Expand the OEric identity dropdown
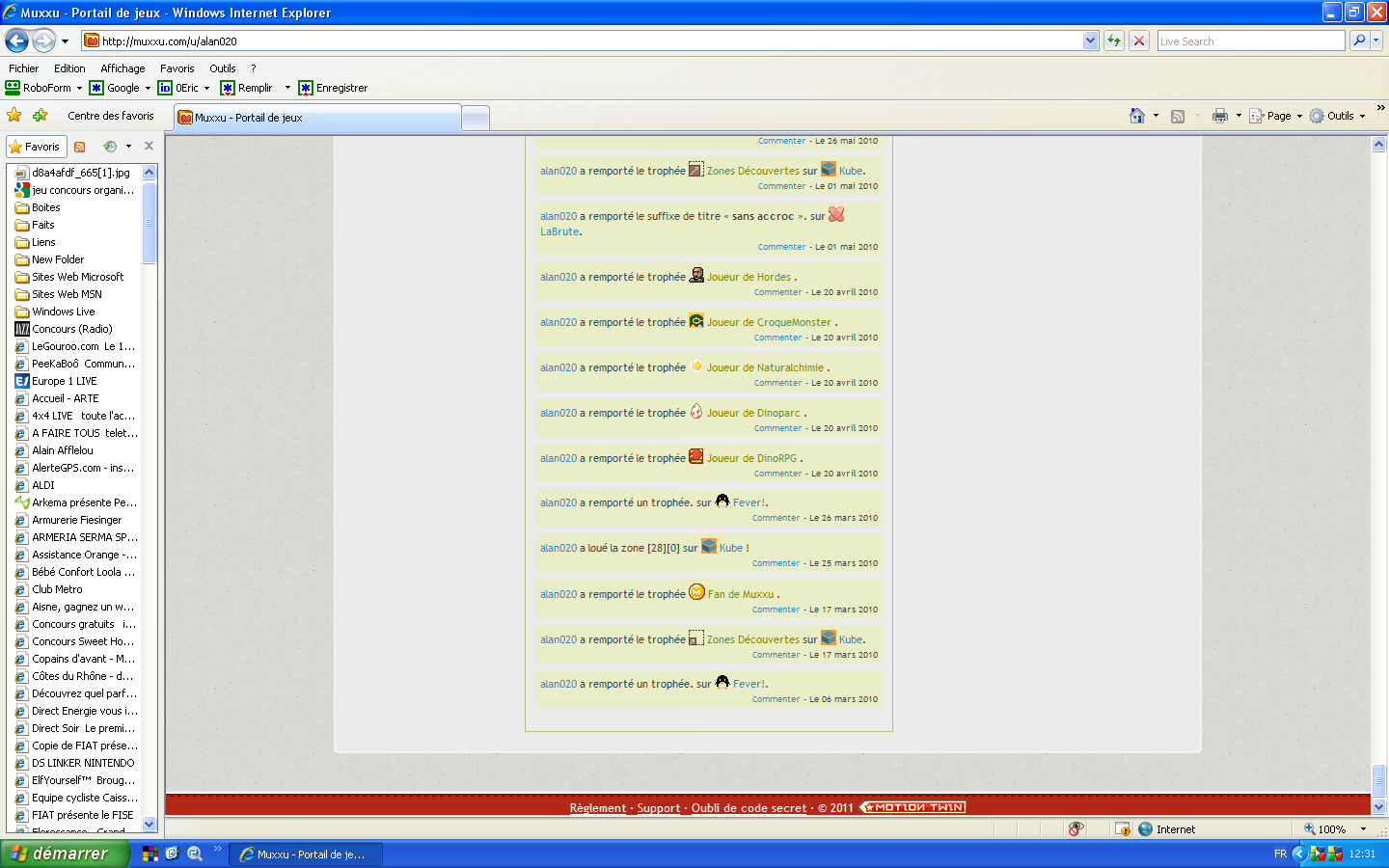Viewport: 1389px width, 868px height. 206,88
